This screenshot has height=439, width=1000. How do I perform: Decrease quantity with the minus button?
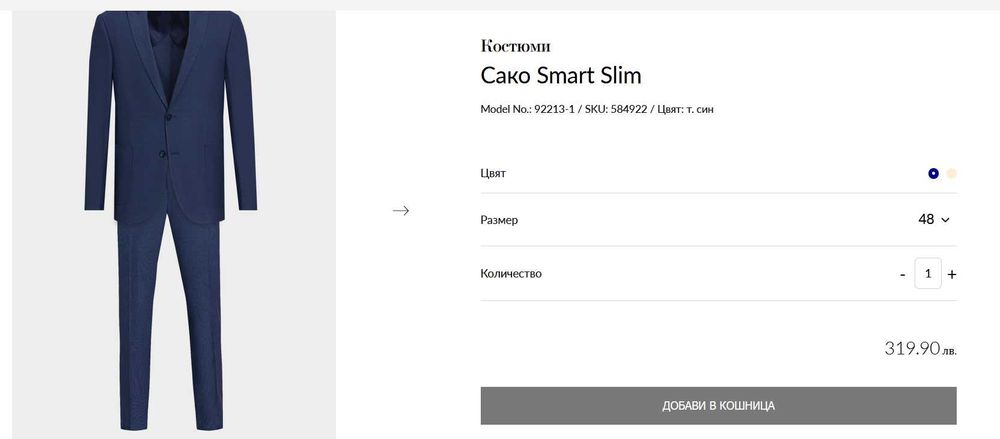pyautogui.click(x=902, y=274)
